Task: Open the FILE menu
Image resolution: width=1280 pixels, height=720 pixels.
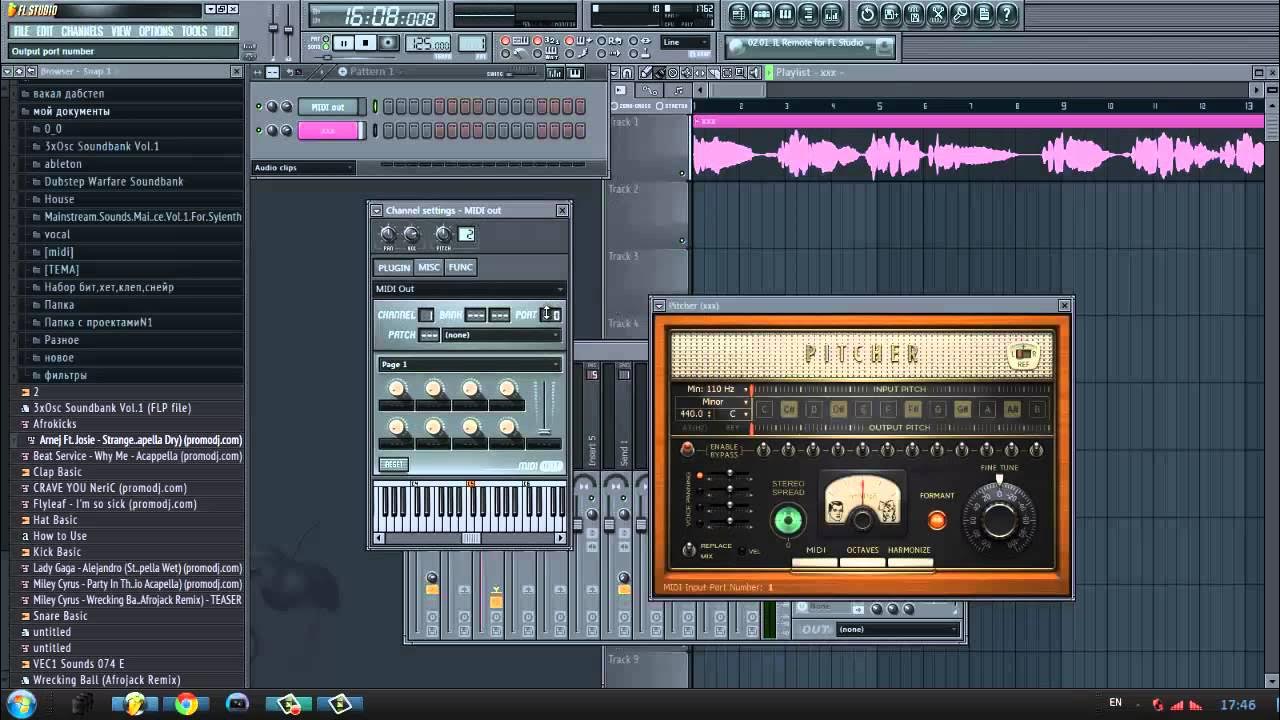Action: (x=21, y=31)
